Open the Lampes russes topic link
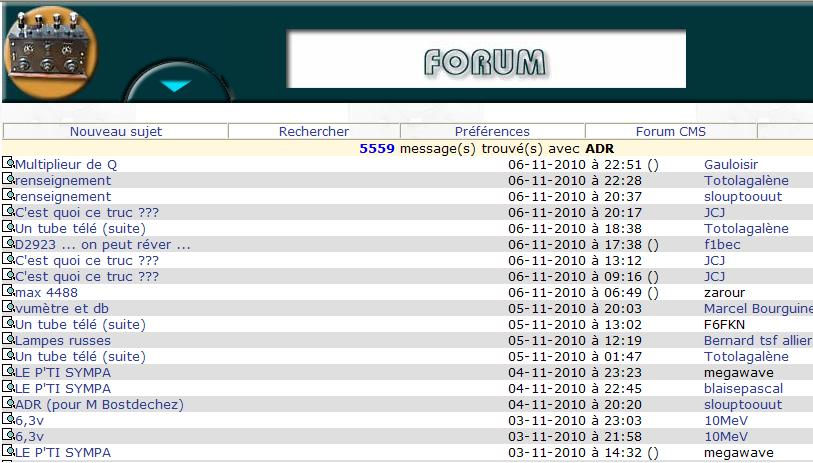 pyautogui.click(x=63, y=340)
